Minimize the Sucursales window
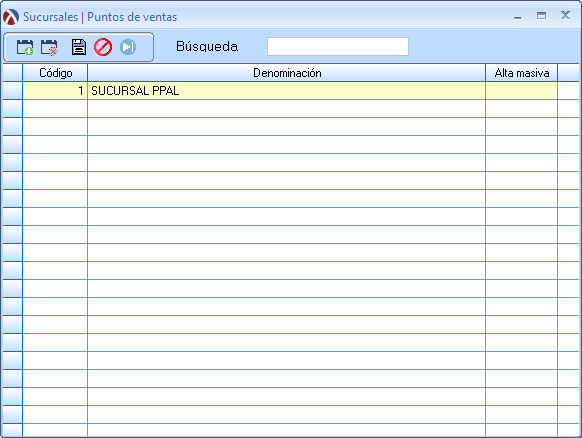The width and height of the screenshot is (582, 438). tap(517, 16)
